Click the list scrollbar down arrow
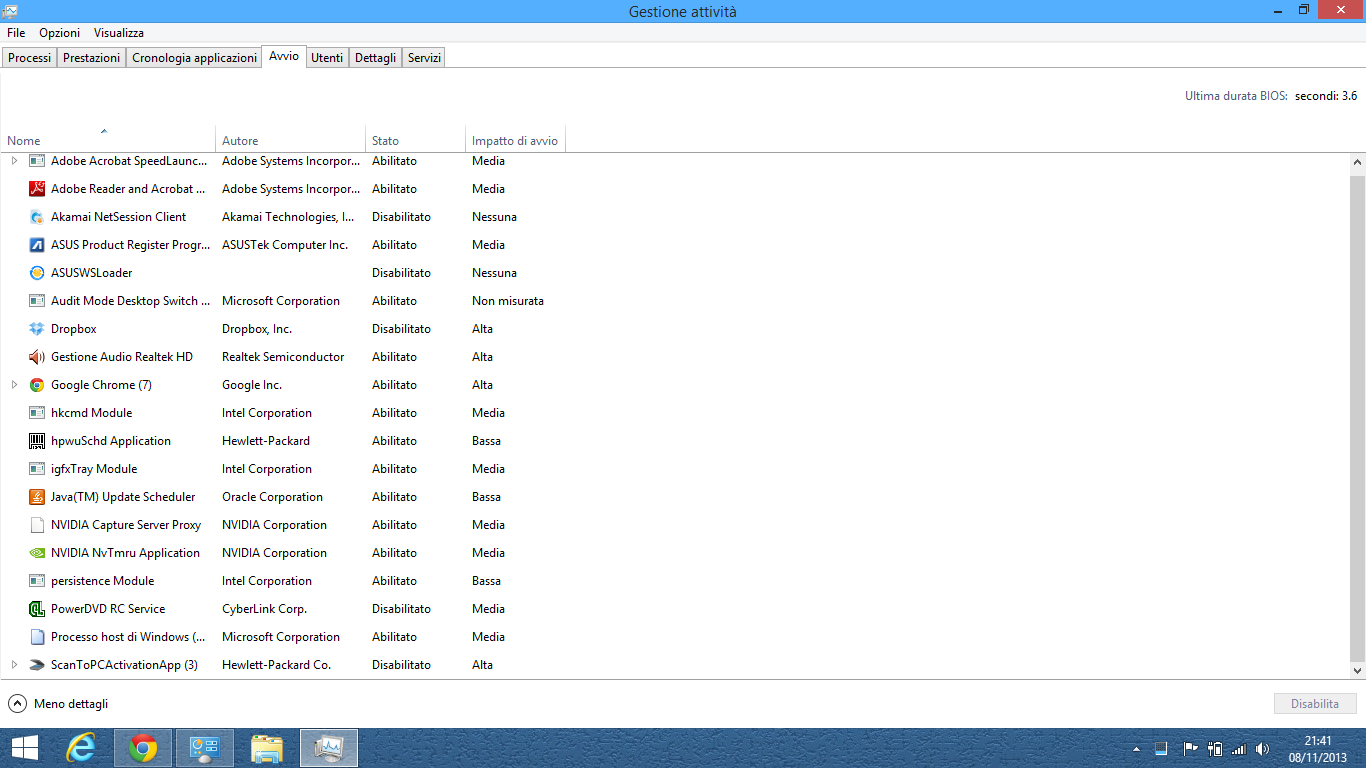 pos(1358,671)
